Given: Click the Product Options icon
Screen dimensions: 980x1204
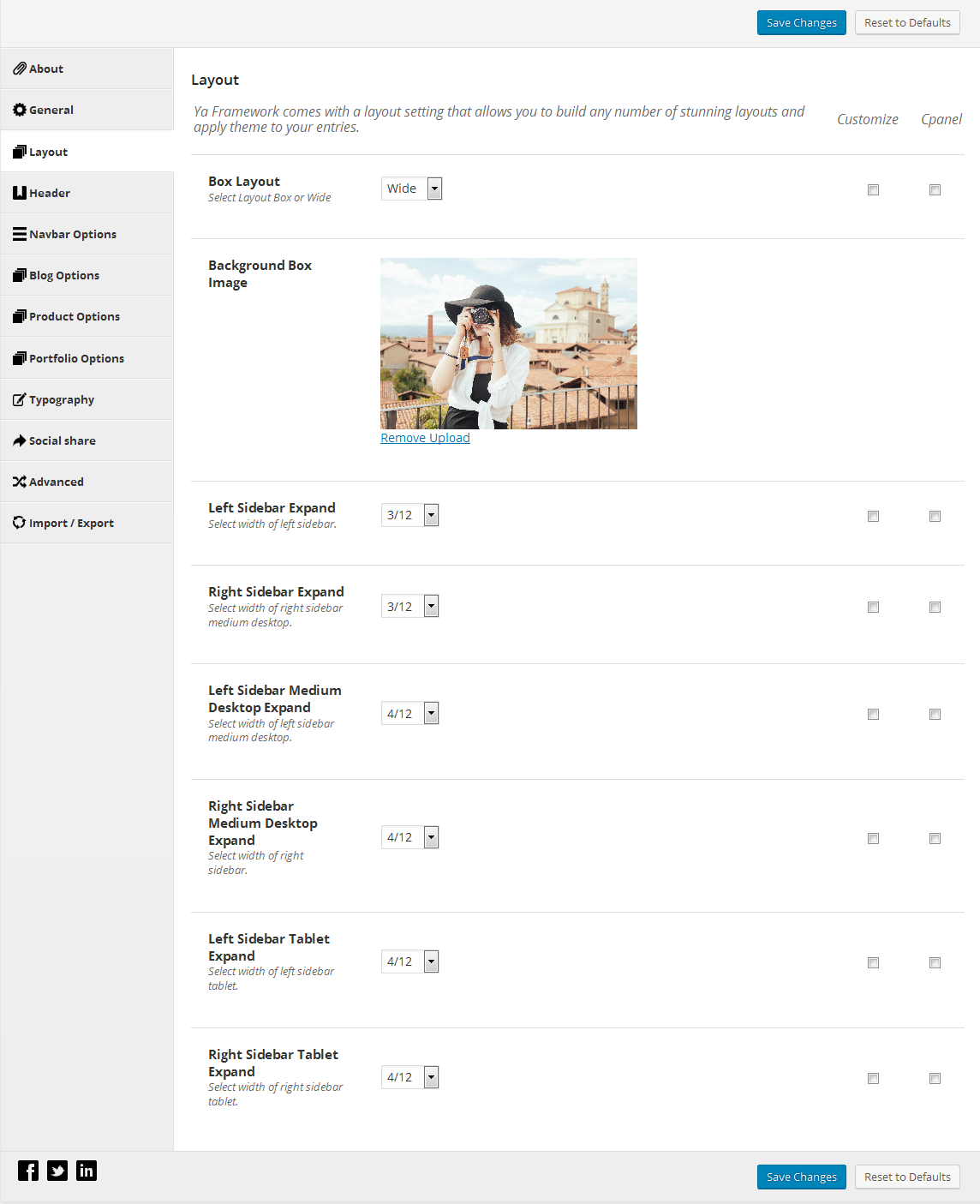Looking at the screenshot, I should click(x=20, y=316).
